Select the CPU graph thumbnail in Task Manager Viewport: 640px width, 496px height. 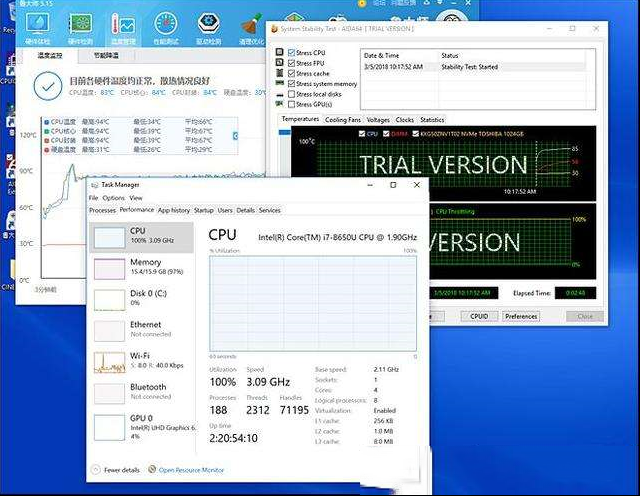109,238
